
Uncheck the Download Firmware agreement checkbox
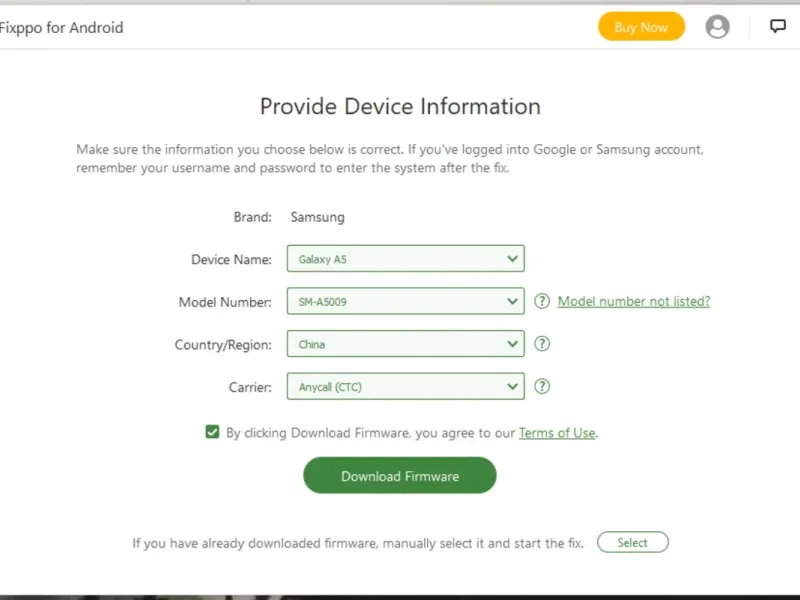212,432
